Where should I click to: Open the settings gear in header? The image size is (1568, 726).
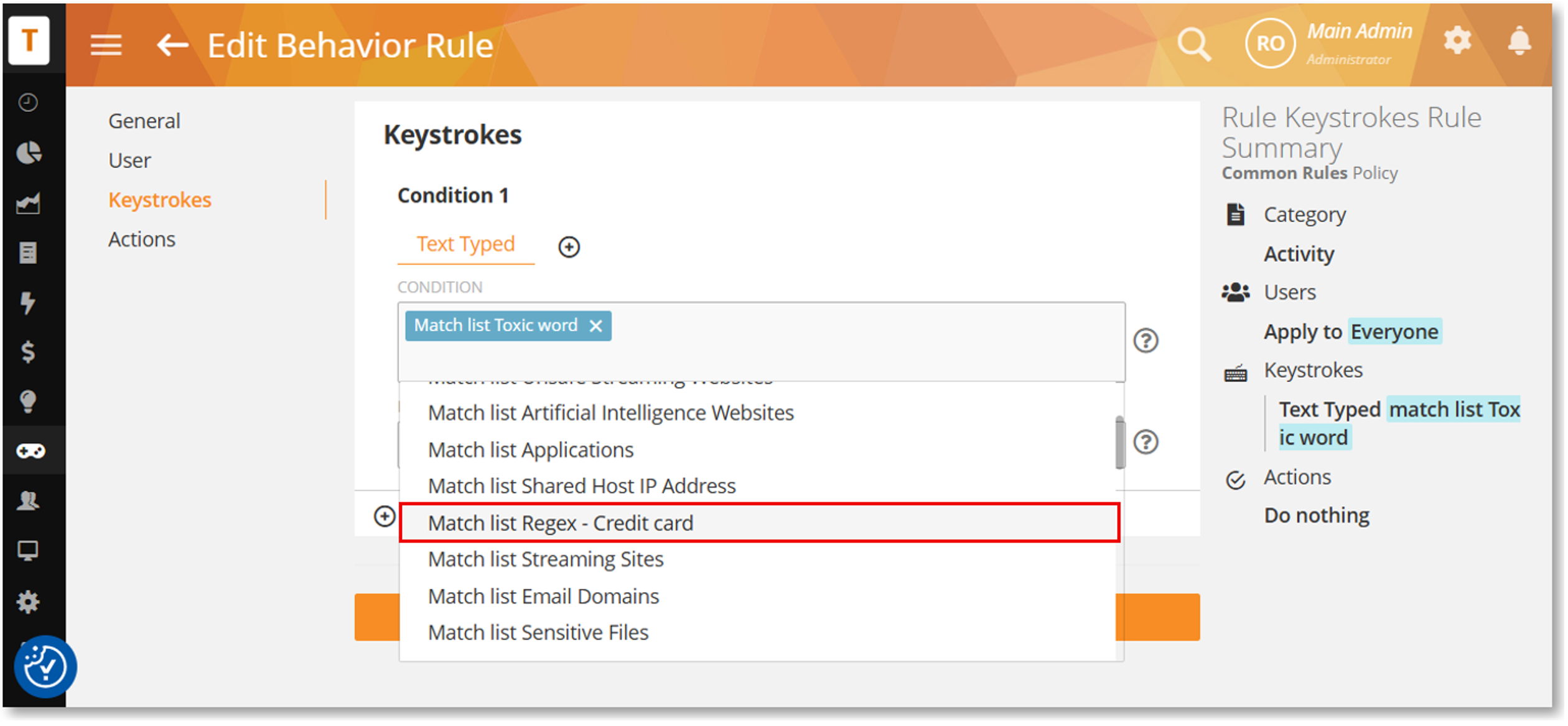coord(1457,42)
